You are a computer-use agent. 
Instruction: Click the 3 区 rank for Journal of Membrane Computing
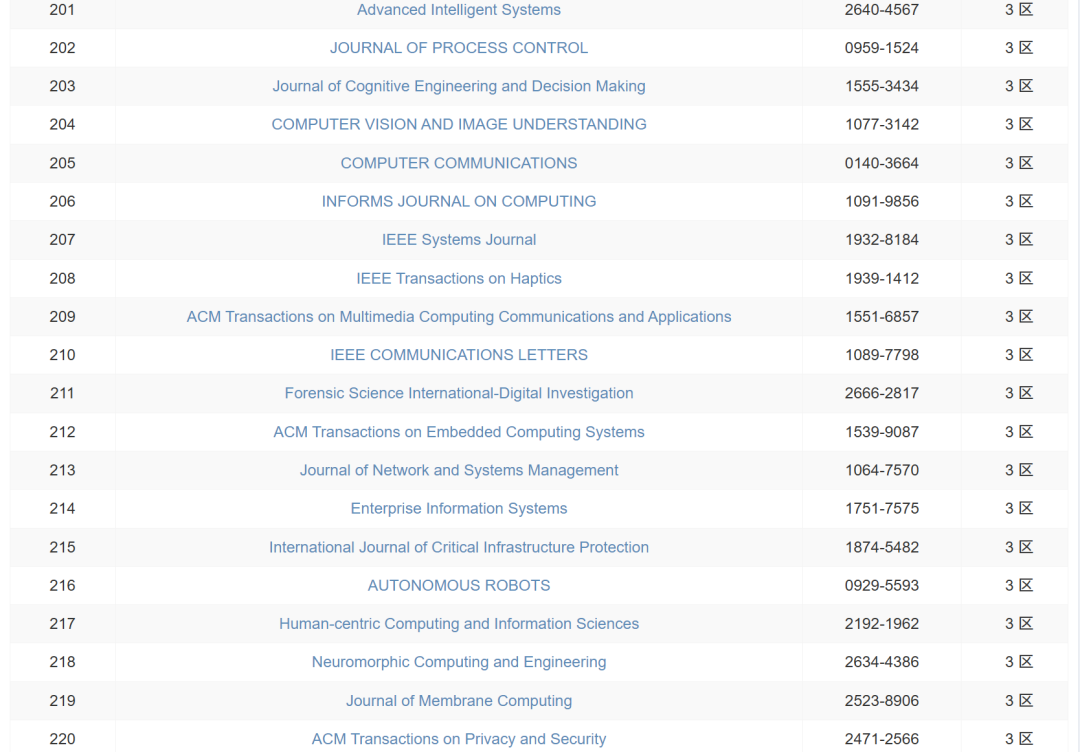[1019, 700]
